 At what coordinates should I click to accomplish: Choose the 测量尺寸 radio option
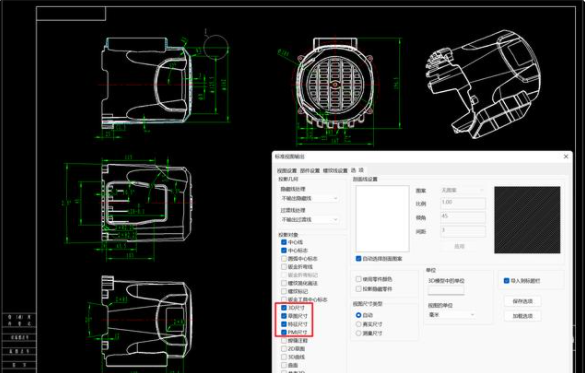point(358,333)
